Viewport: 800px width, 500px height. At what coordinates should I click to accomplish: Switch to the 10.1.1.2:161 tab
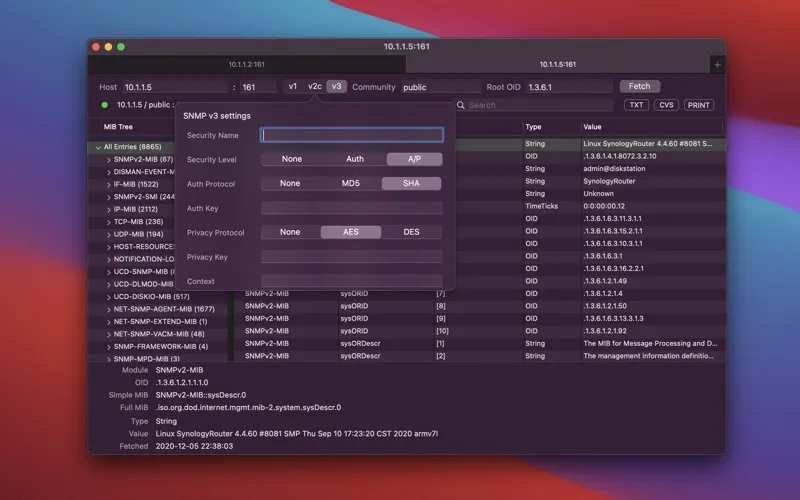[246, 65]
